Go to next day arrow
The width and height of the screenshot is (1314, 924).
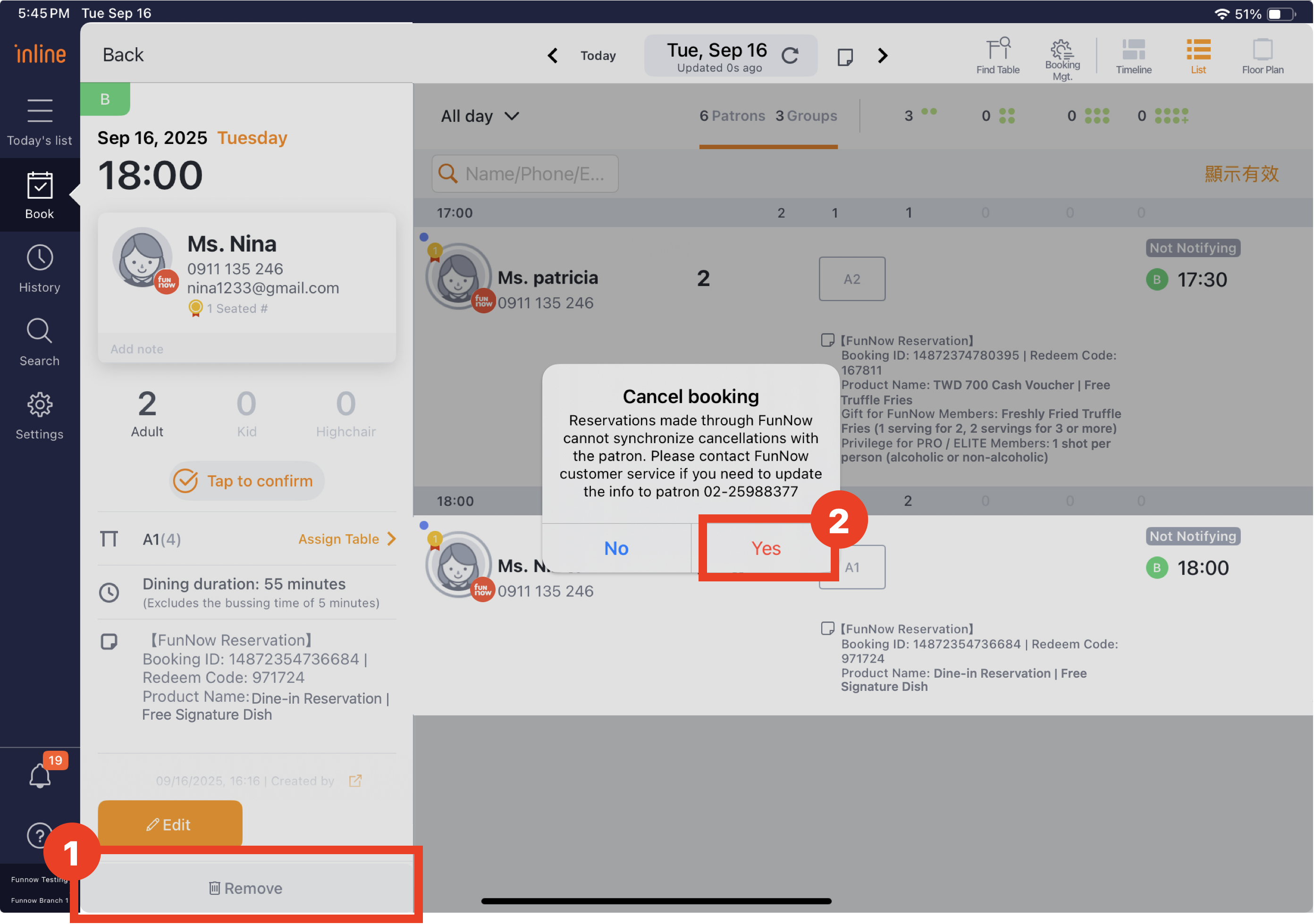tap(883, 56)
